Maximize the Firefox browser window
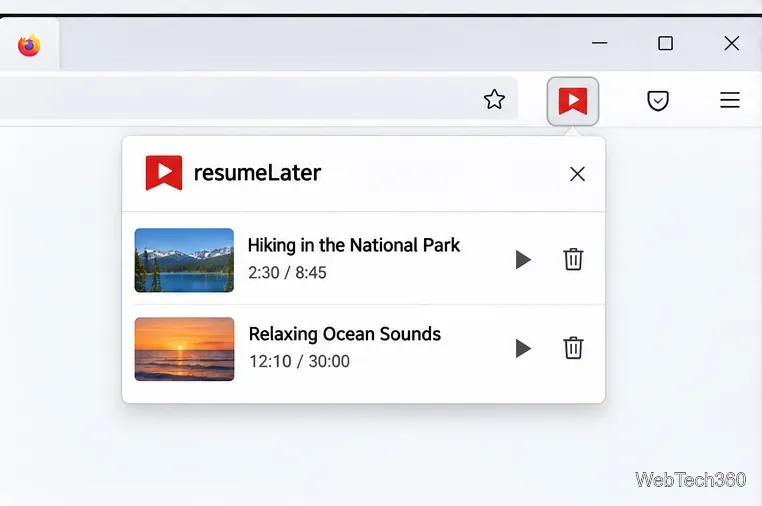The height and width of the screenshot is (506, 762). click(665, 43)
